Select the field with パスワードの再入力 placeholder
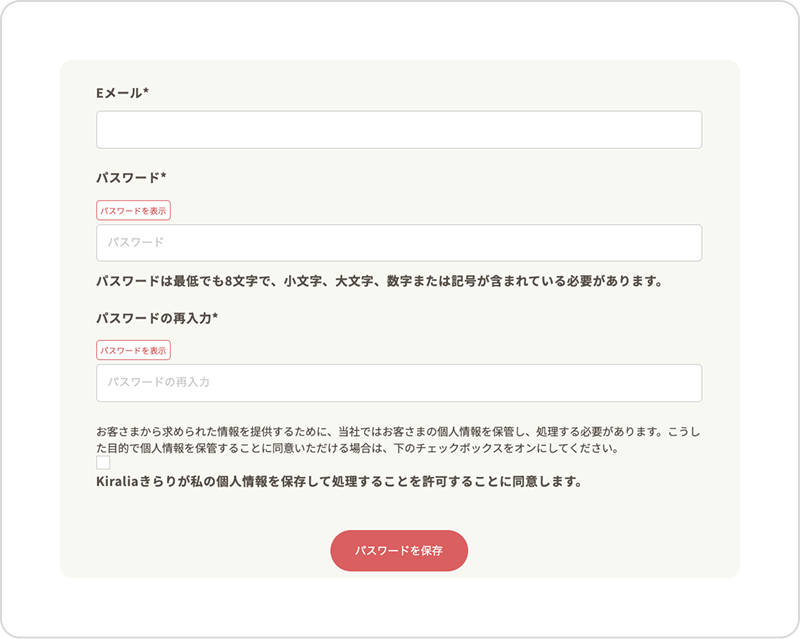The height and width of the screenshot is (639, 800). tap(399, 383)
